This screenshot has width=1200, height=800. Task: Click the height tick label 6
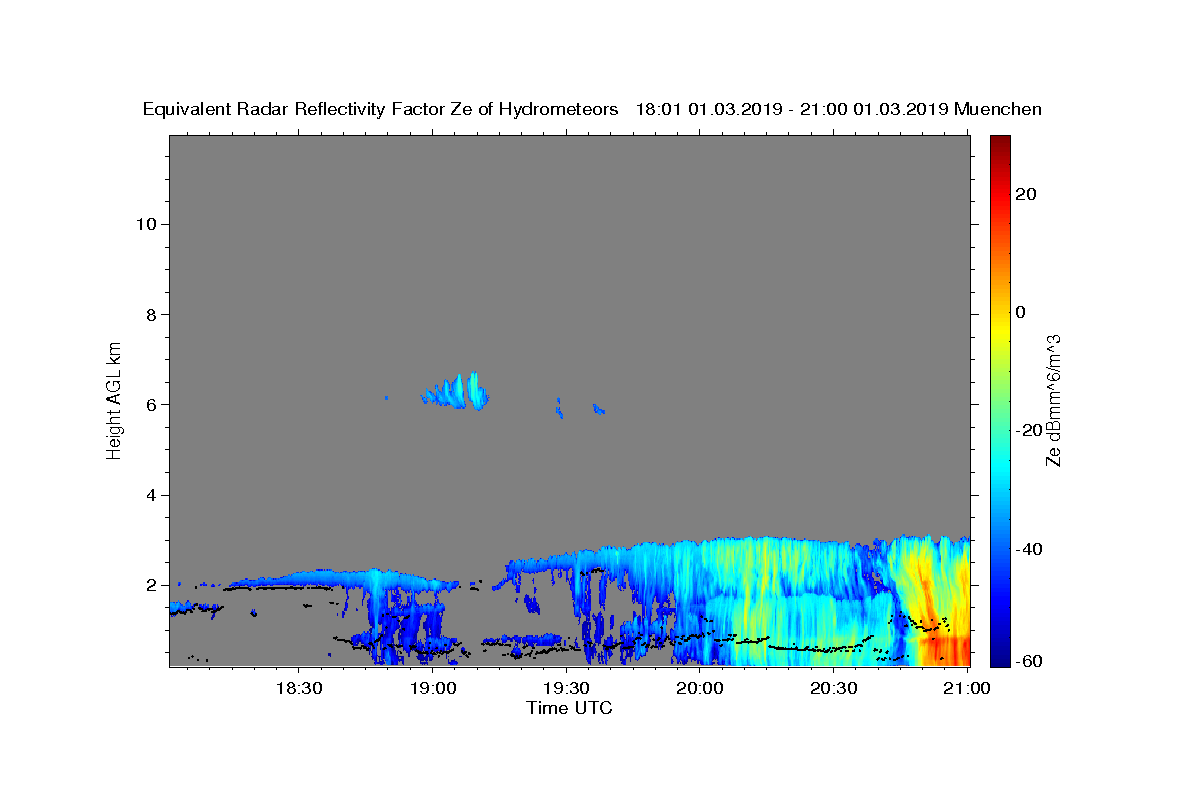(151, 404)
